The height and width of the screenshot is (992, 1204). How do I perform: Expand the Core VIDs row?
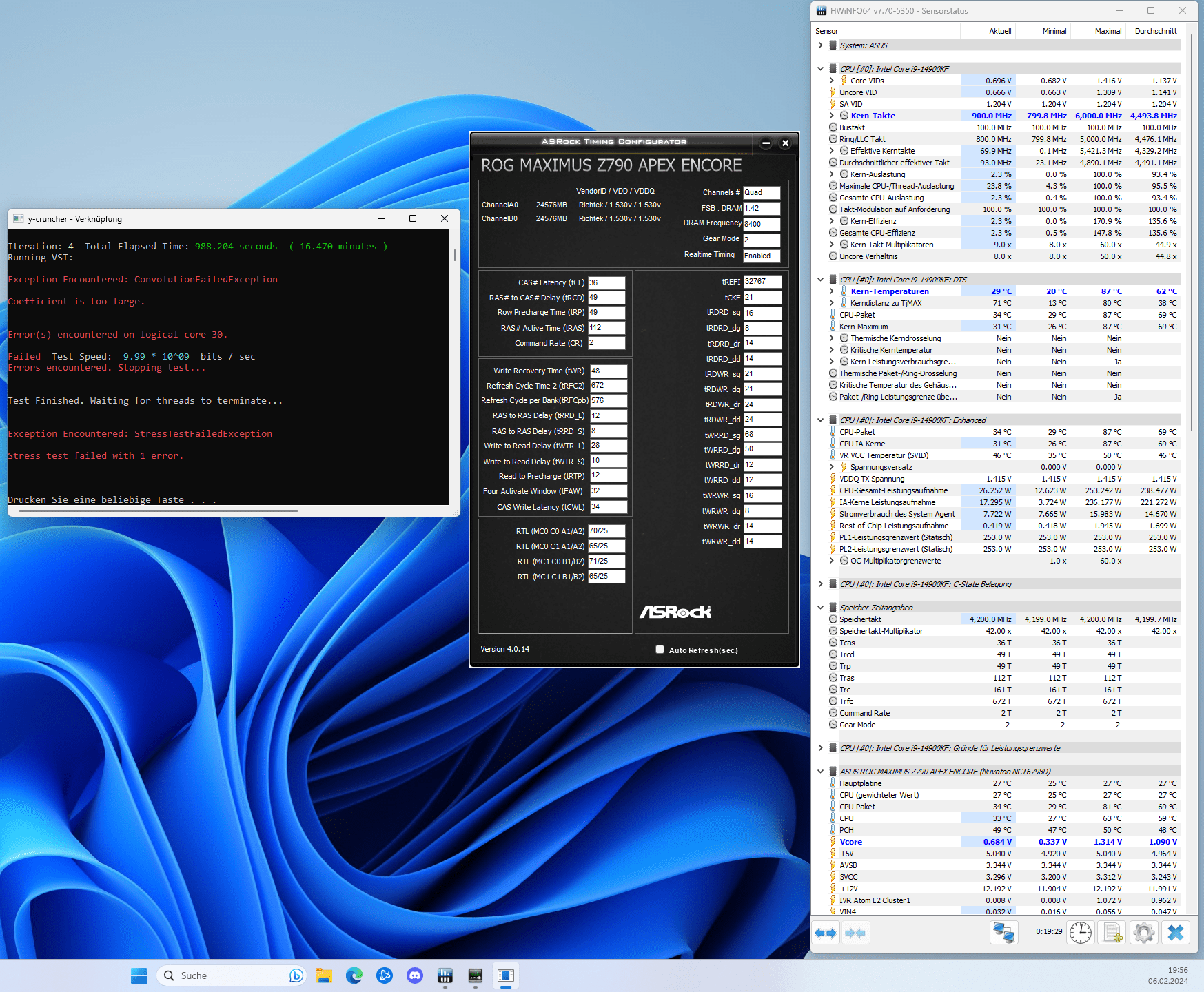[x=831, y=81]
